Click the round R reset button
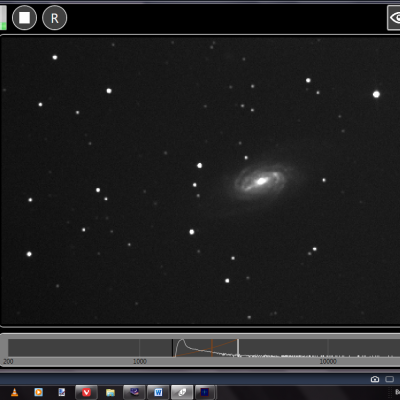 pyautogui.click(x=55, y=18)
